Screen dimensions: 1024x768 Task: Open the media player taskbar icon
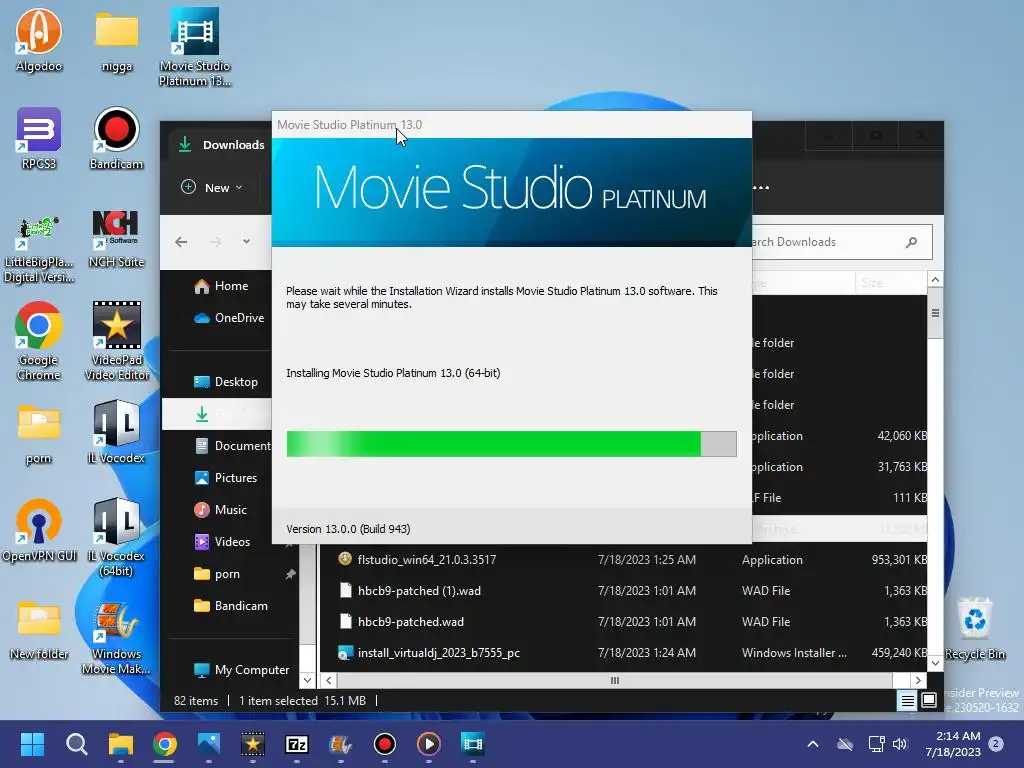(x=428, y=744)
